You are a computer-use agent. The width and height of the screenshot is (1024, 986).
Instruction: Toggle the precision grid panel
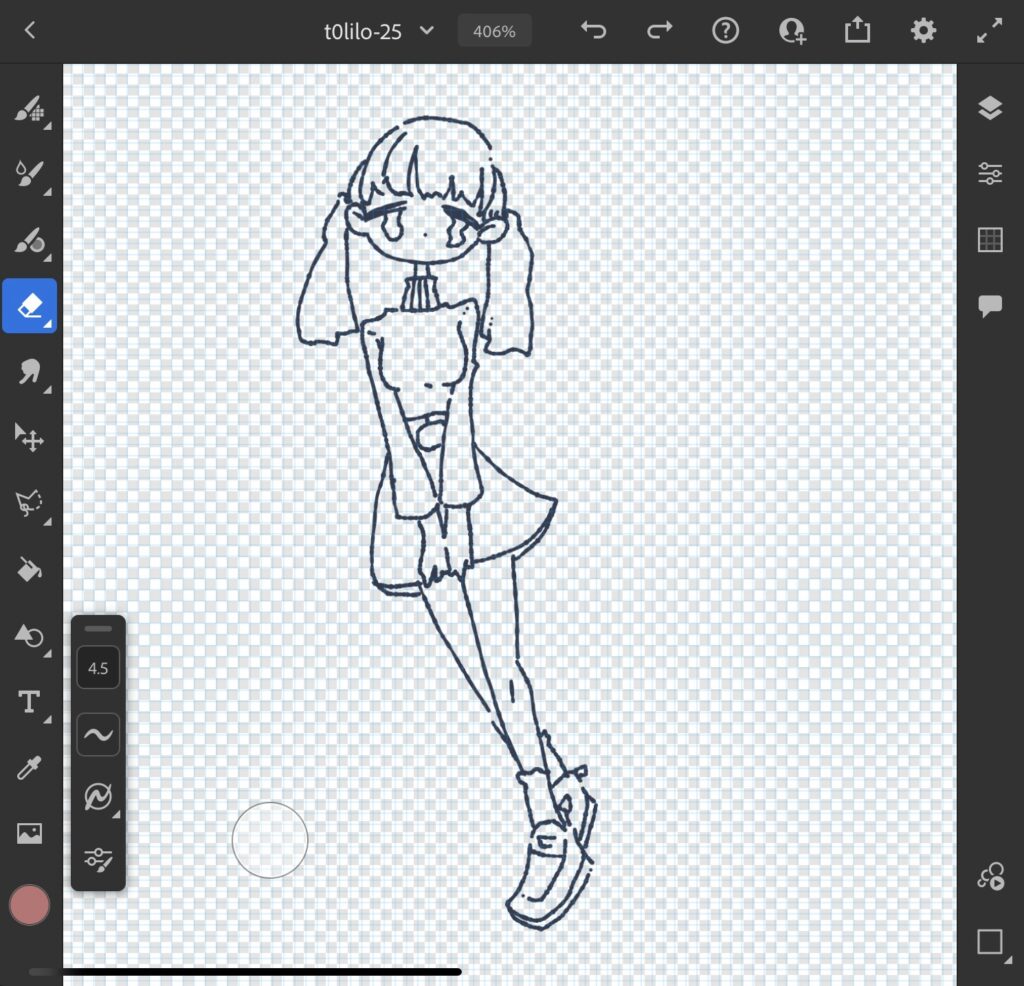[x=989, y=240]
